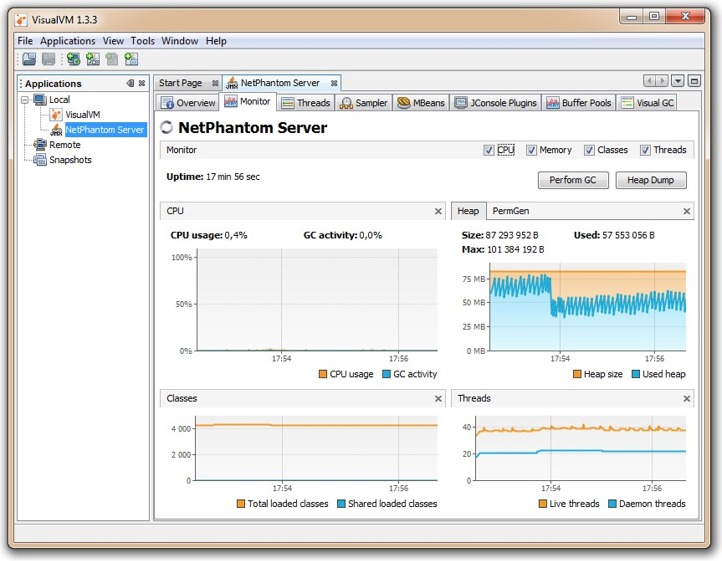Image resolution: width=722 pixels, height=561 pixels.
Task: Switch to the Buffer Pools tab
Action: click(579, 103)
